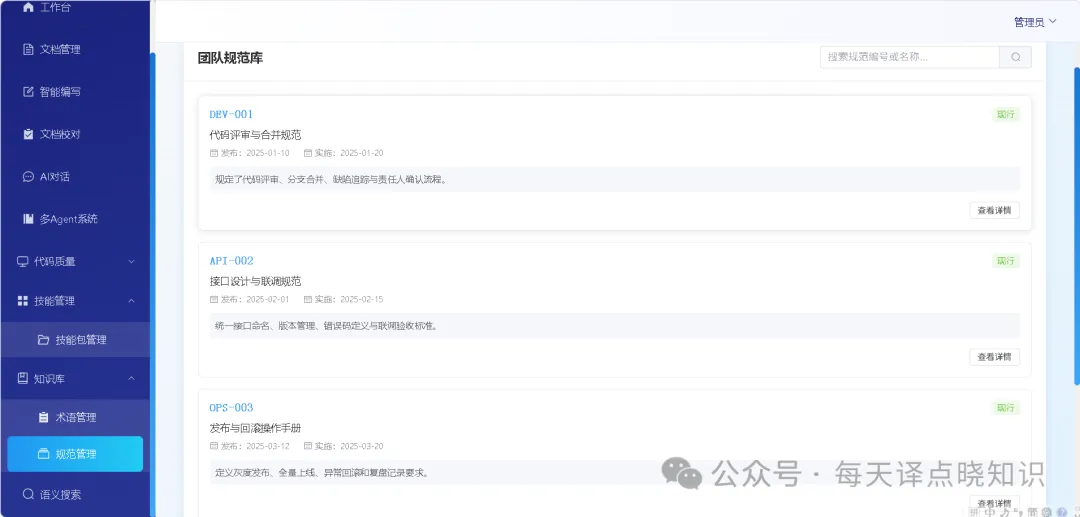Click calendar icon beside 实施：2025-03-20
Viewport: 1080px width, 517px height.
tap(308, 446)
